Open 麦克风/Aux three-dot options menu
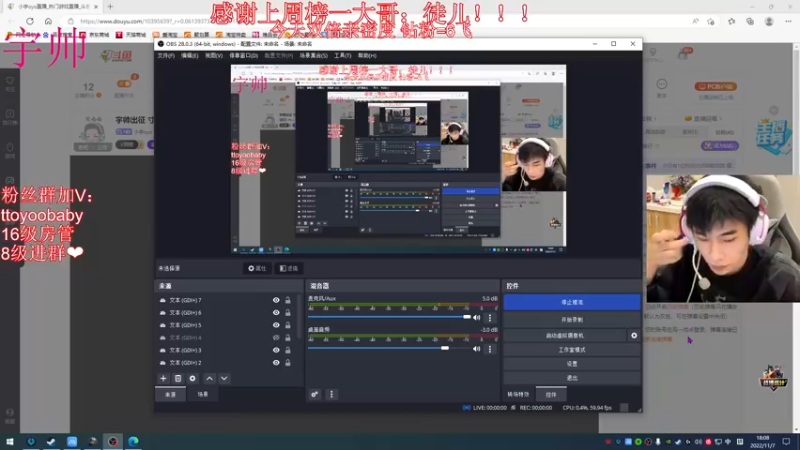 pyautogui.click(x=490, y=317)
